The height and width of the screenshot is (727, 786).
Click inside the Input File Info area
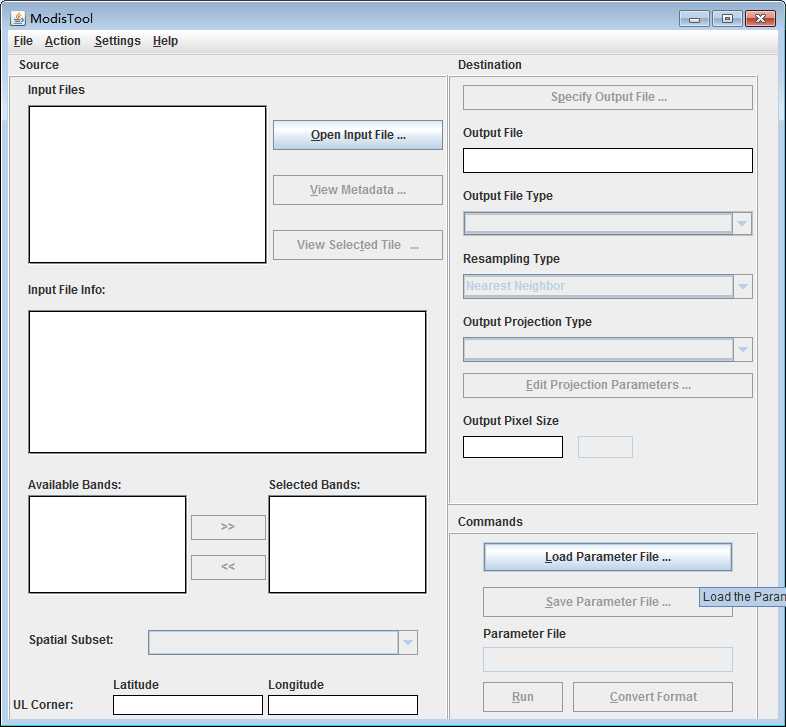pyautogui.click(x=228, y=382)
